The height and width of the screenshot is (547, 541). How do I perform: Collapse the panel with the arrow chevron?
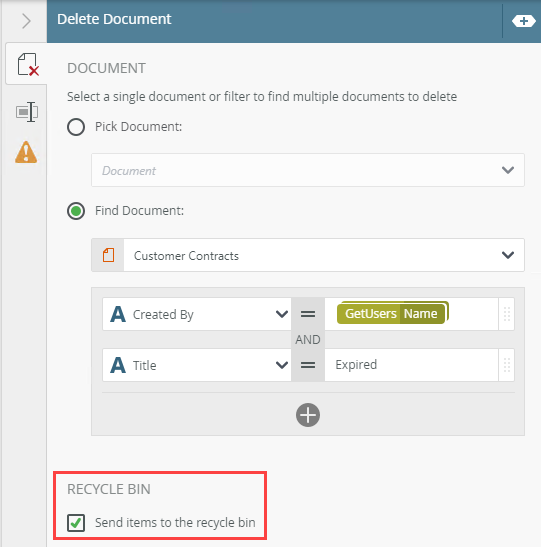(26, 21)
